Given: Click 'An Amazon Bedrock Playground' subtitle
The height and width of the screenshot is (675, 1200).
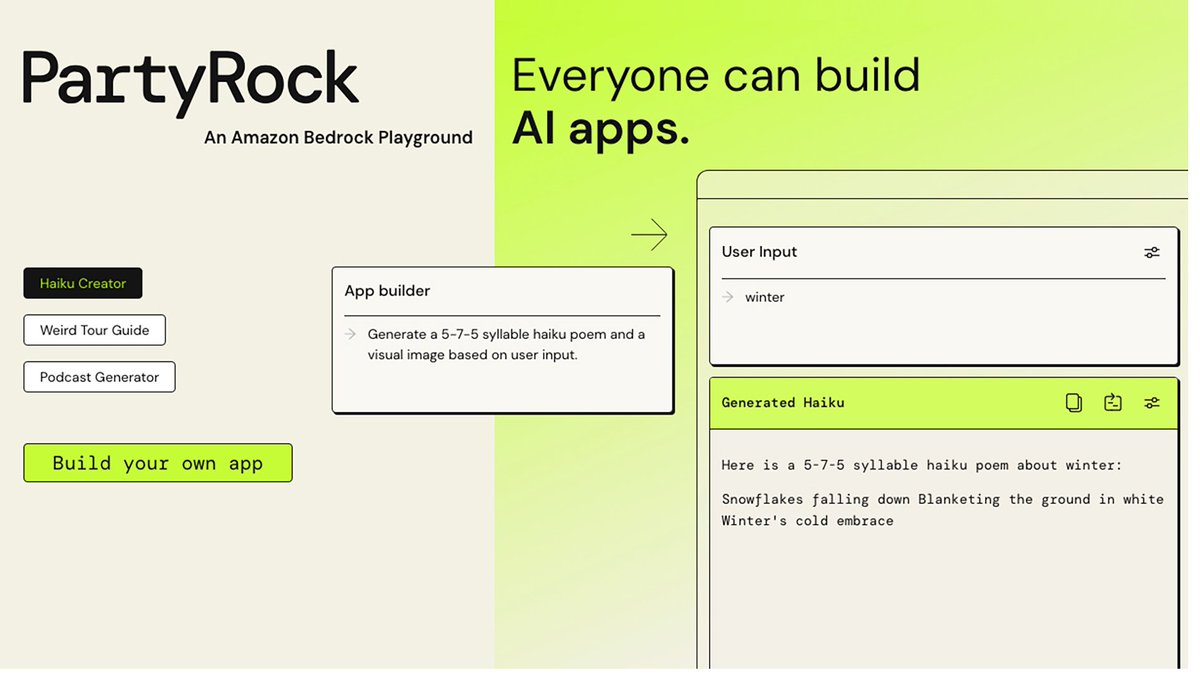Looking at the screenshot, I should (338, 138).
